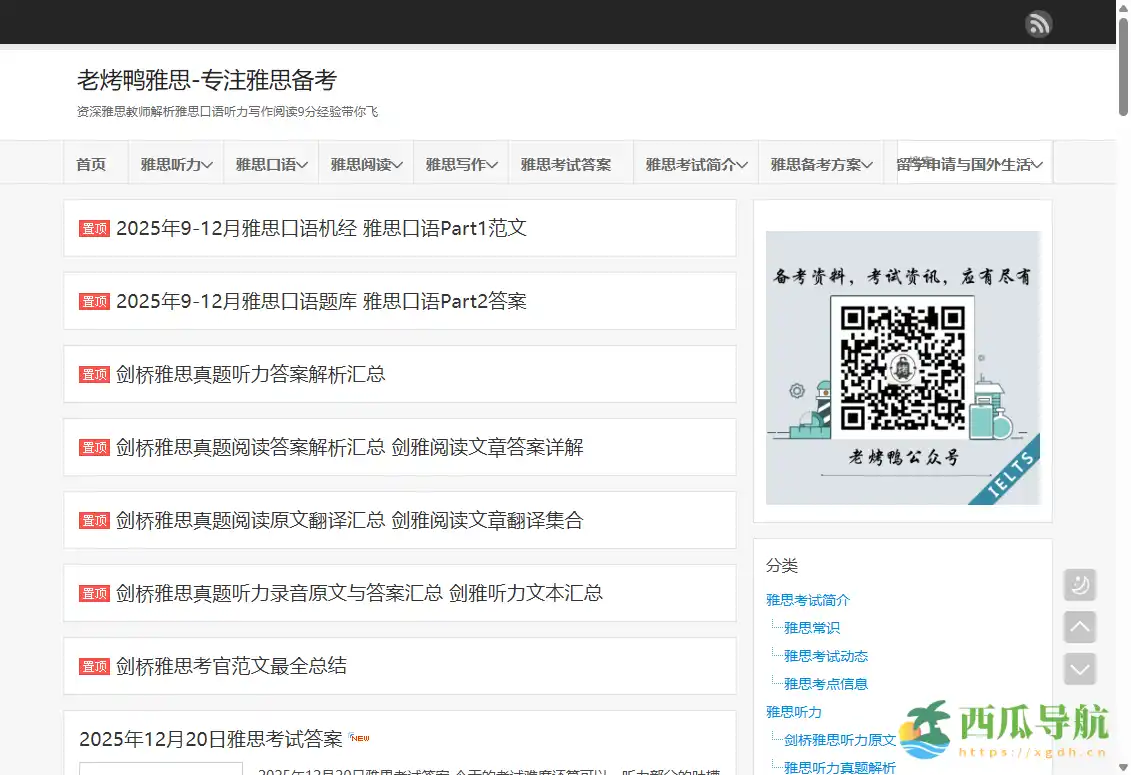
Task: Click the RSS feed icon in the header
Action: pos(1038,22)
